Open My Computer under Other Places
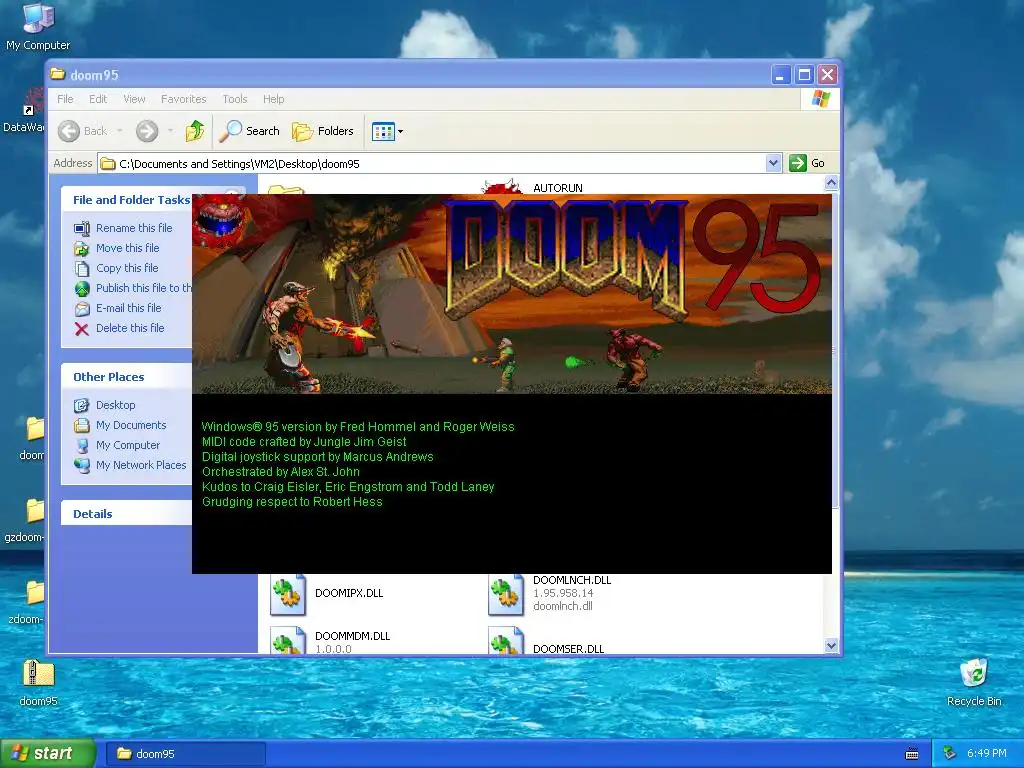Image resolution: width=1024 pixels, height=768 pixels. [x=127, y=445]
